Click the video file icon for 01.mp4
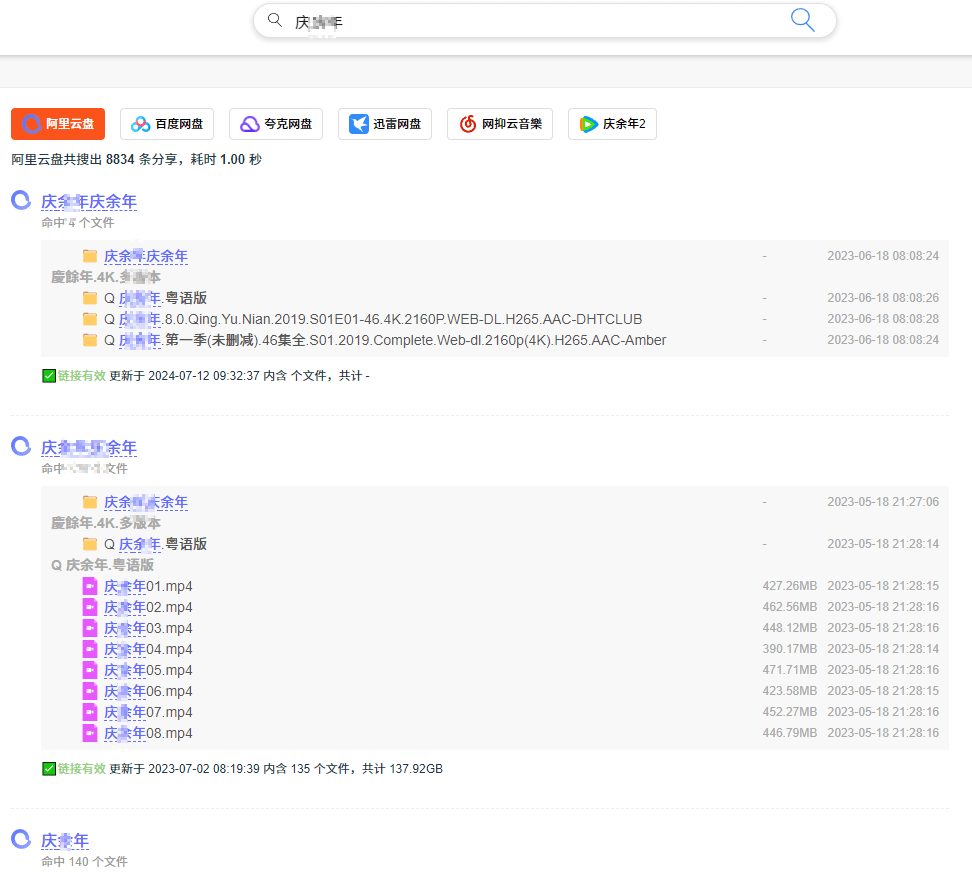 [x=90, y=586]
